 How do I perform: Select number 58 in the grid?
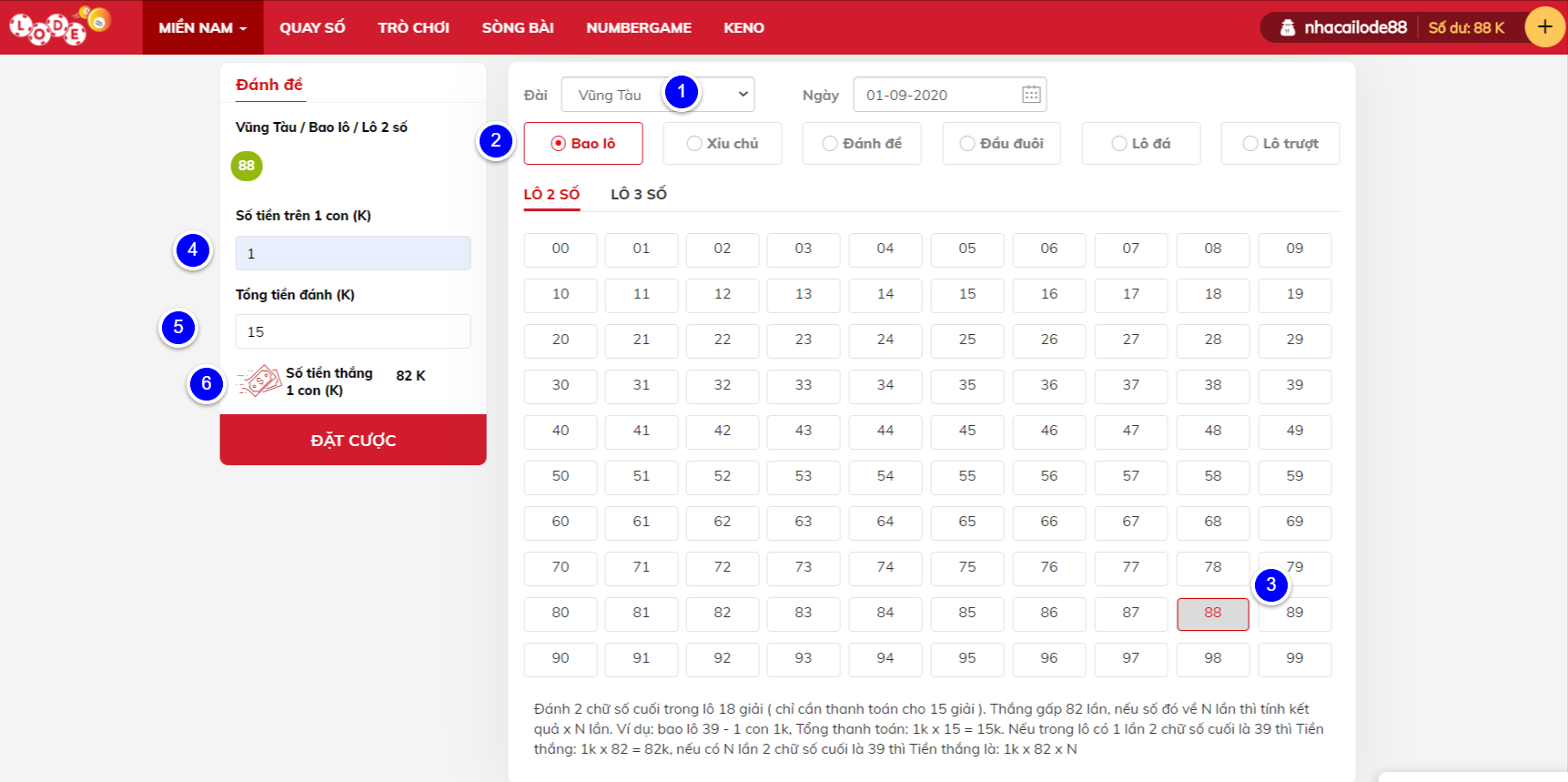point(1213,477)
